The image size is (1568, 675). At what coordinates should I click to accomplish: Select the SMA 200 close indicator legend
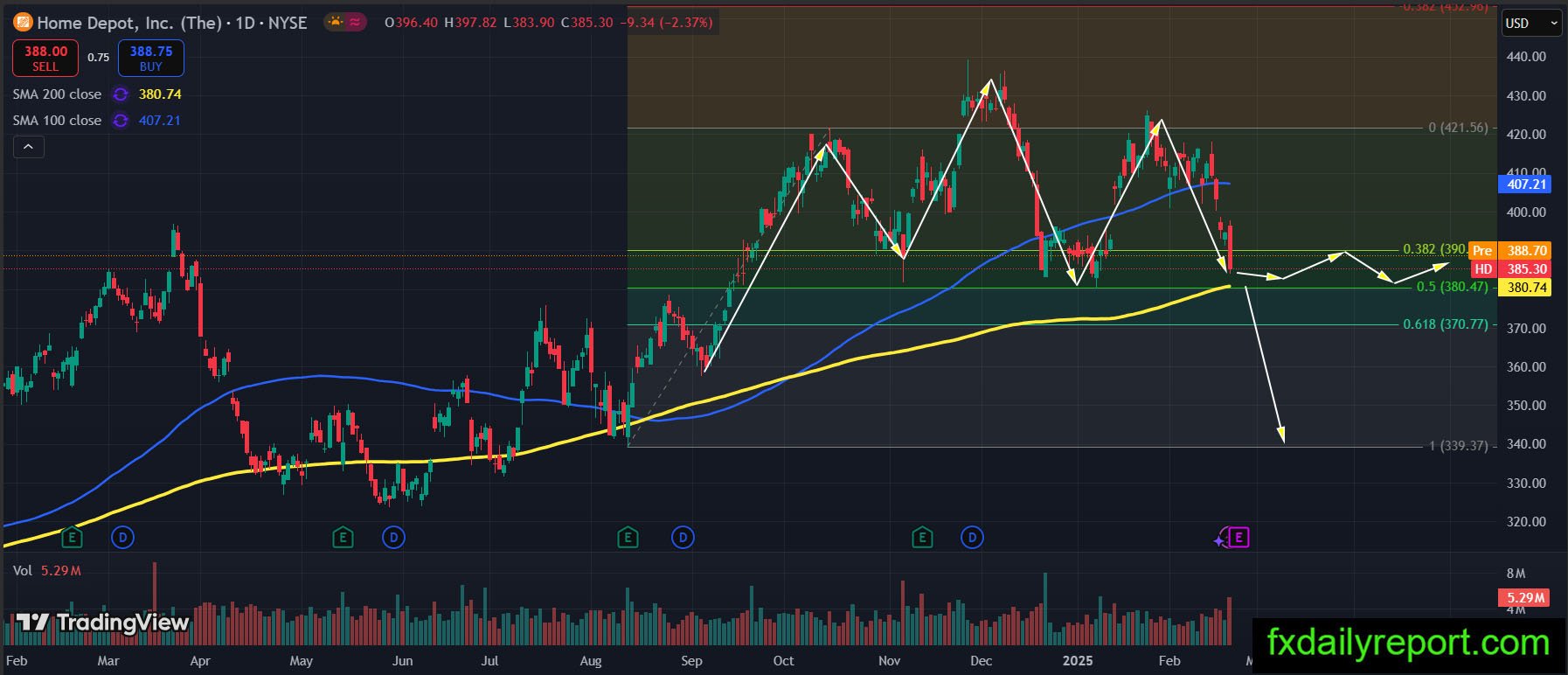click(57, 94)
